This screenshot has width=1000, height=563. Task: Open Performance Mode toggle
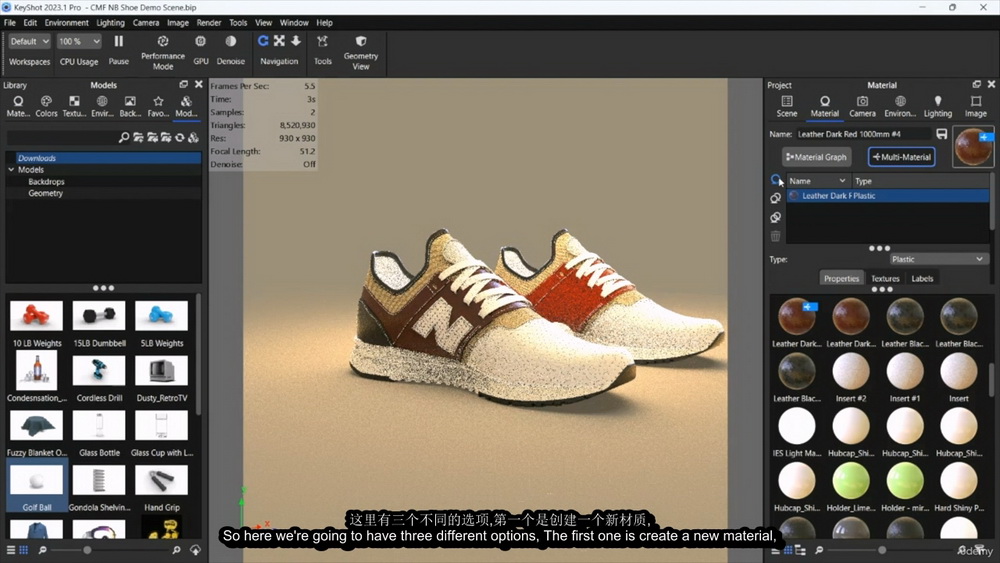[x=163, y=52]
